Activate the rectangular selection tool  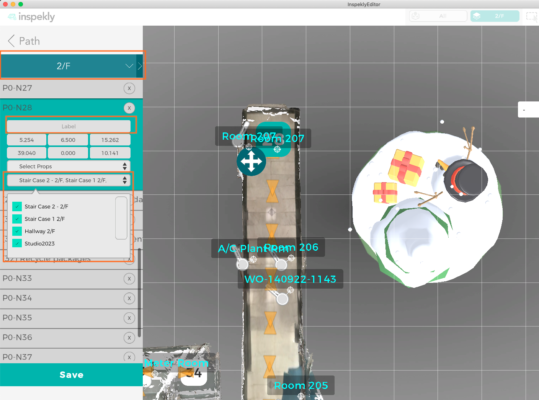(x=532, y=16)
